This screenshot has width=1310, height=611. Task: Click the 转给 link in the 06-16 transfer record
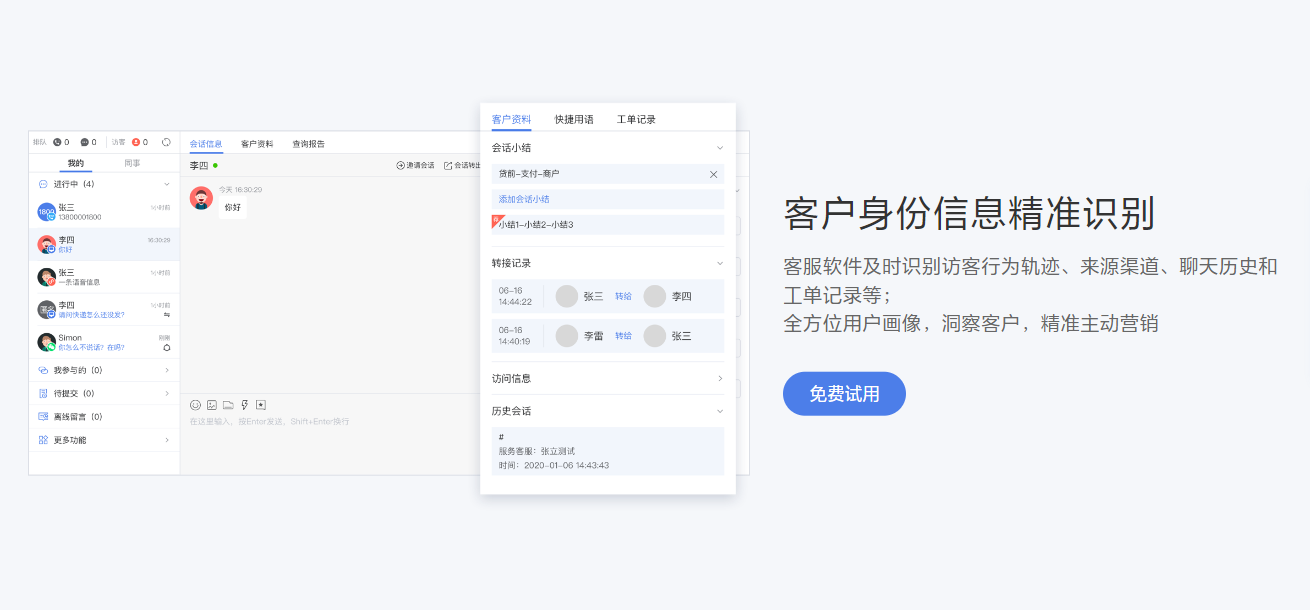click(x=622, y=295)
